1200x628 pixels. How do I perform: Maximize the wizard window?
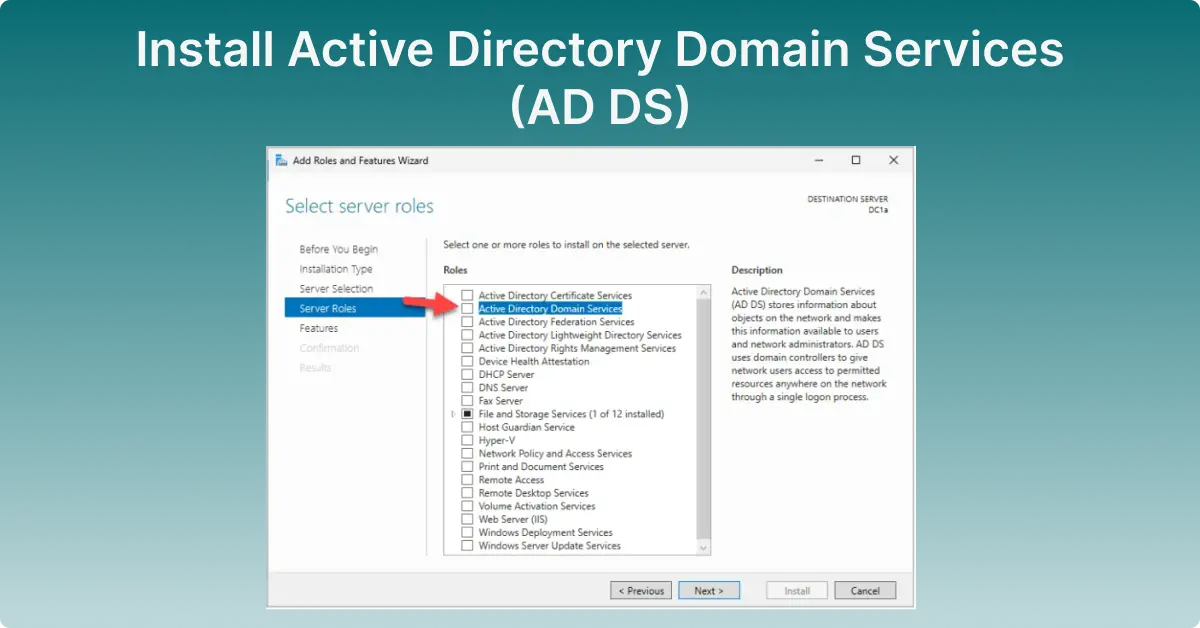click(856, 160)
